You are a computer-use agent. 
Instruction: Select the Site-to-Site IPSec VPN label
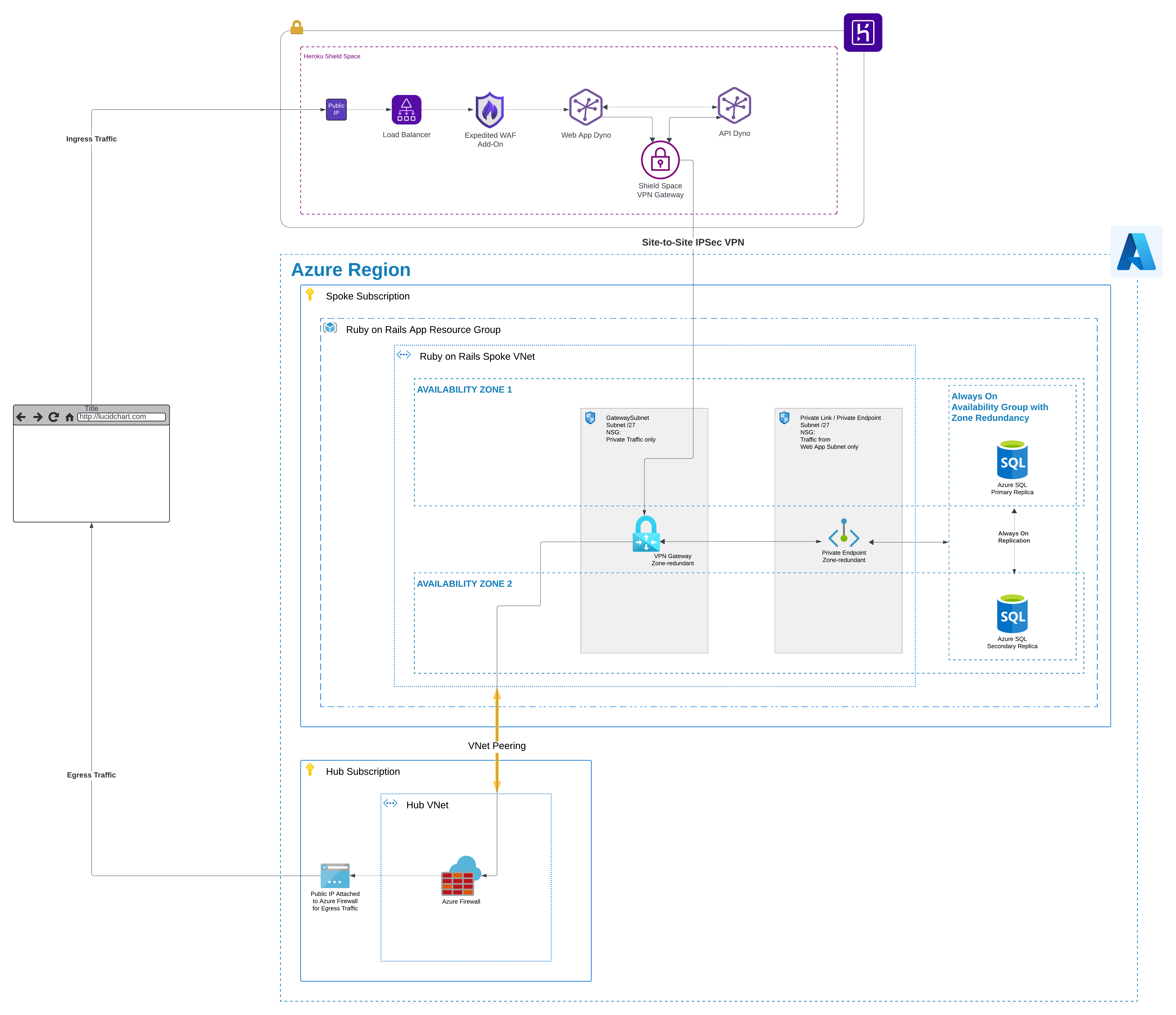pyautogui.click(x=693, y=242)
